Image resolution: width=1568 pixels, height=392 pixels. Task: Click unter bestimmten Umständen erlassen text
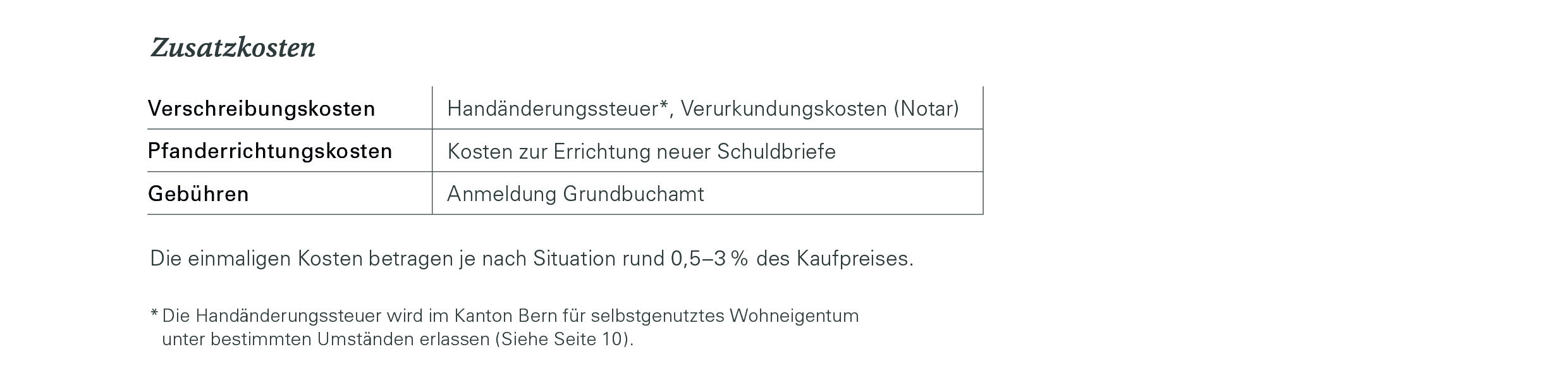pos(326,340)
